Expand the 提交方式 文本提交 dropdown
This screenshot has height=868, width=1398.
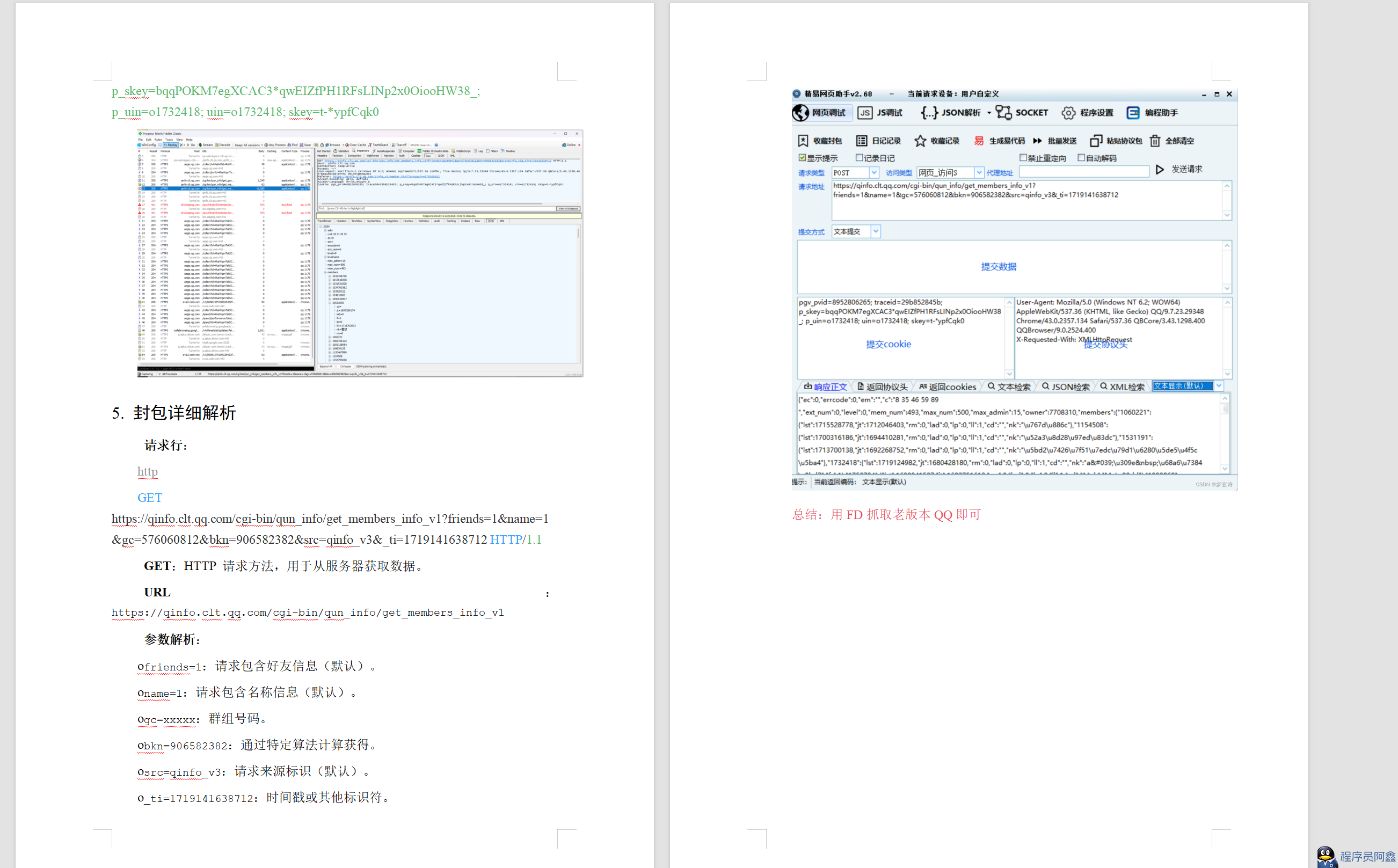tap(876, 231)
